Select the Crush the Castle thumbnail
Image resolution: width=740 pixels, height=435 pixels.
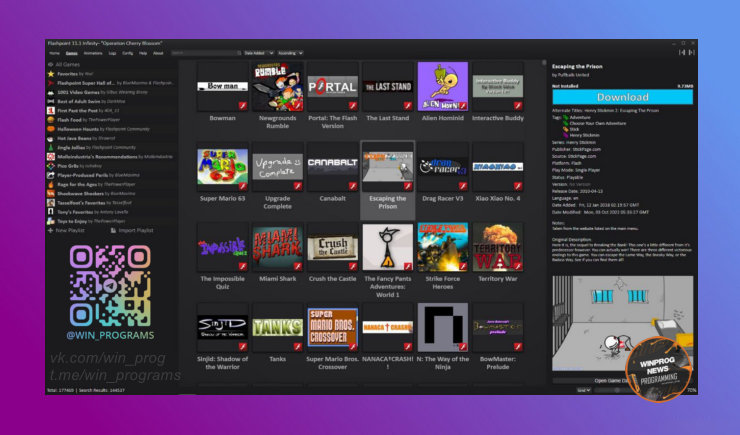(333, 247)
